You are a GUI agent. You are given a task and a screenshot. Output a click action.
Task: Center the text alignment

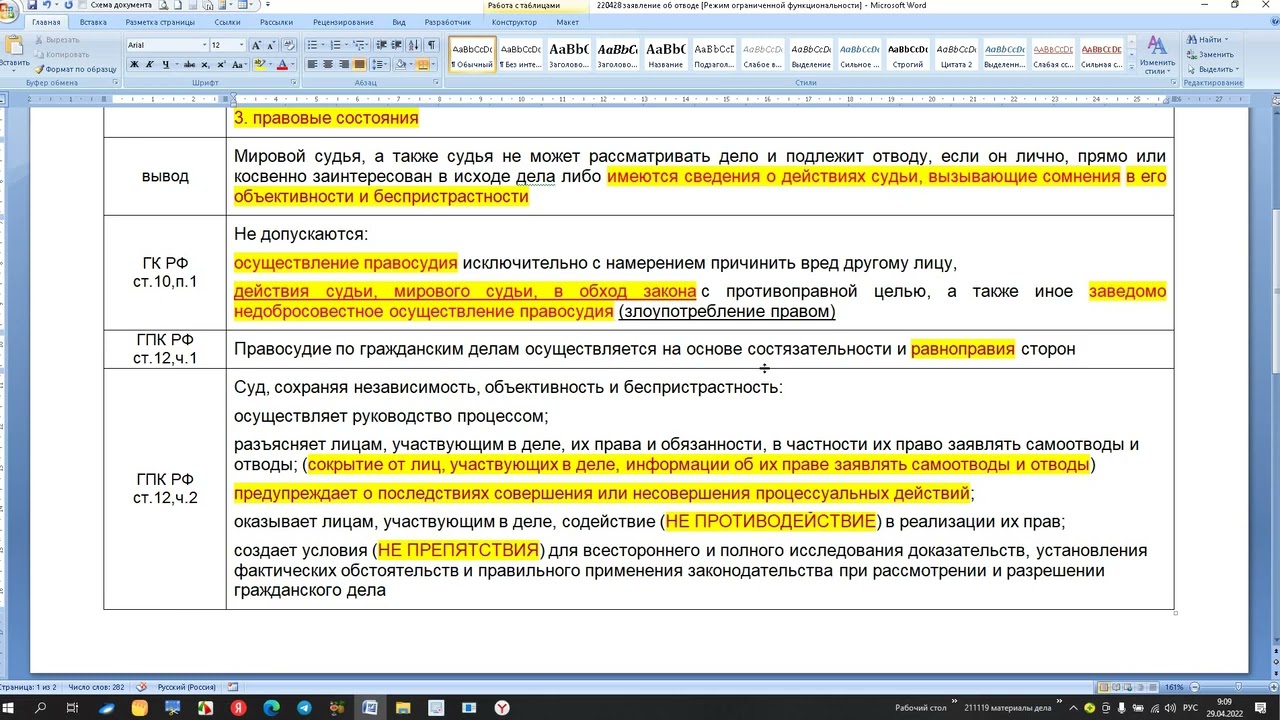coord(328,64)
